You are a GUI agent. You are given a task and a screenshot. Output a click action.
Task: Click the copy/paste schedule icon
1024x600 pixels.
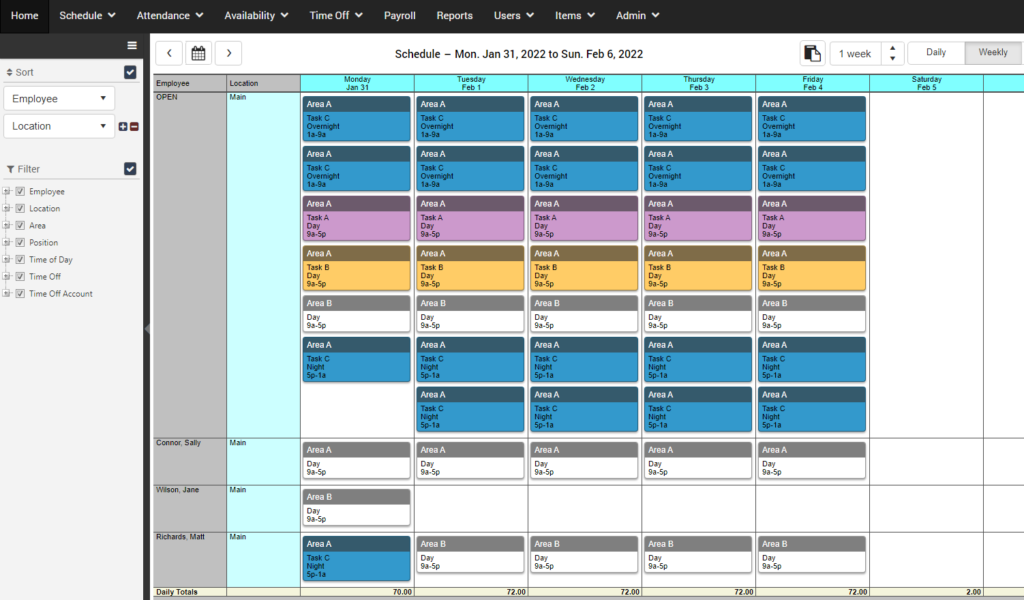pos(812,54)
